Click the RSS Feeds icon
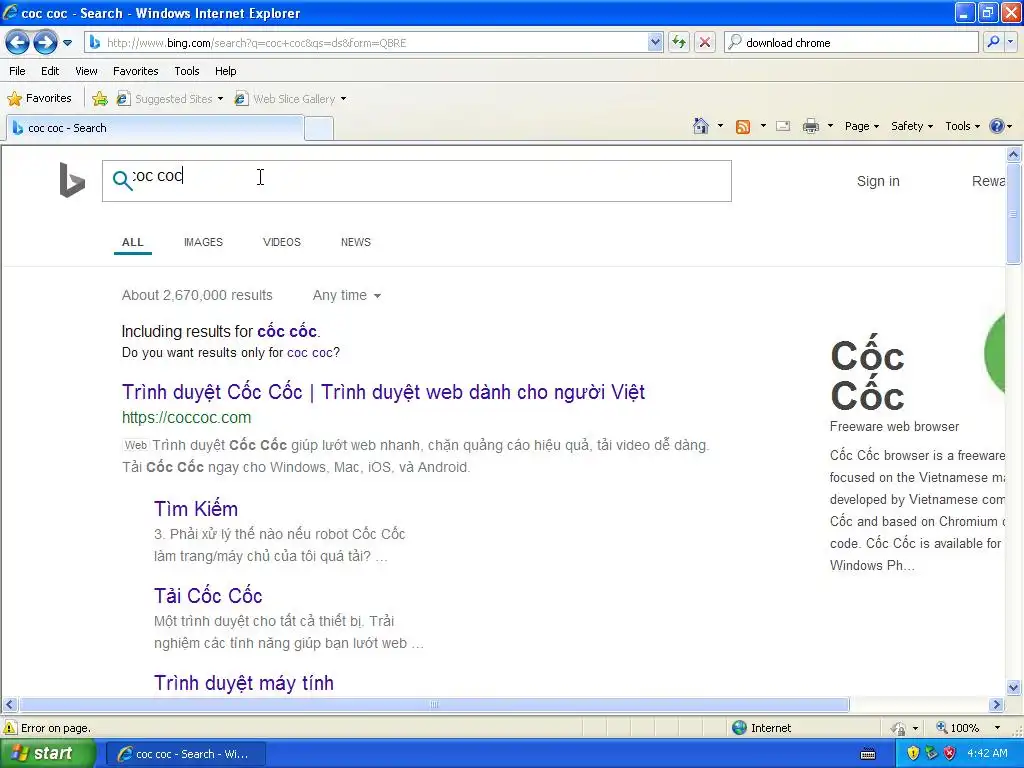 (x=743, y=127)
